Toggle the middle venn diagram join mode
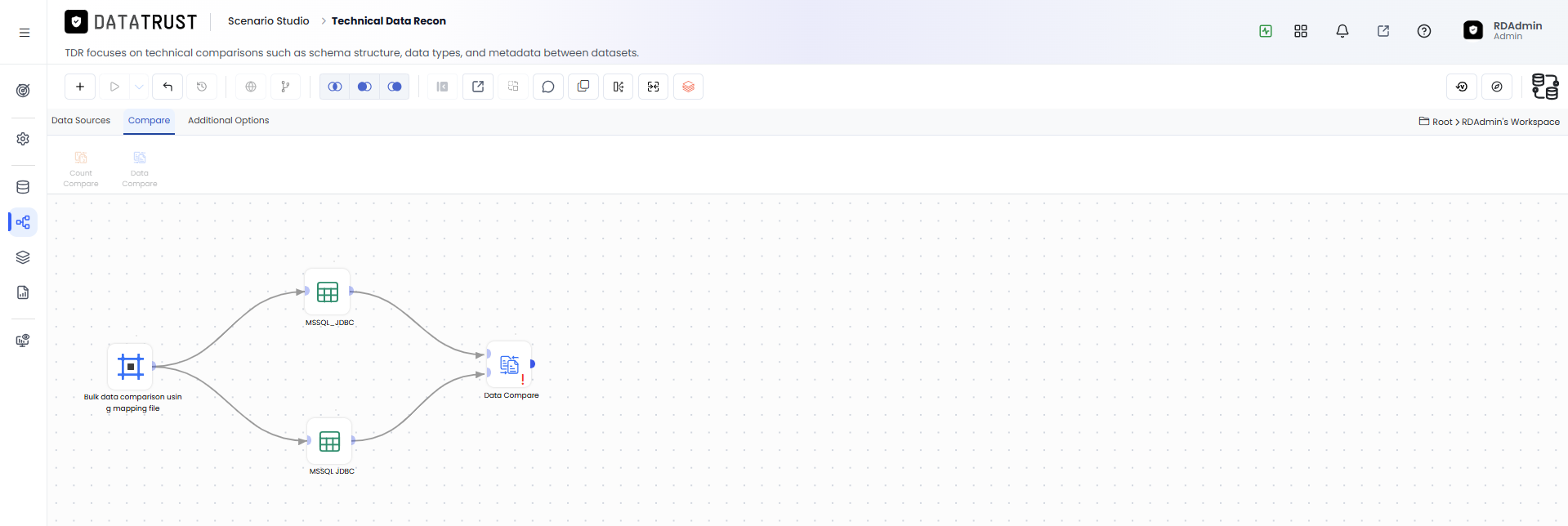 [x=364, y=87]
